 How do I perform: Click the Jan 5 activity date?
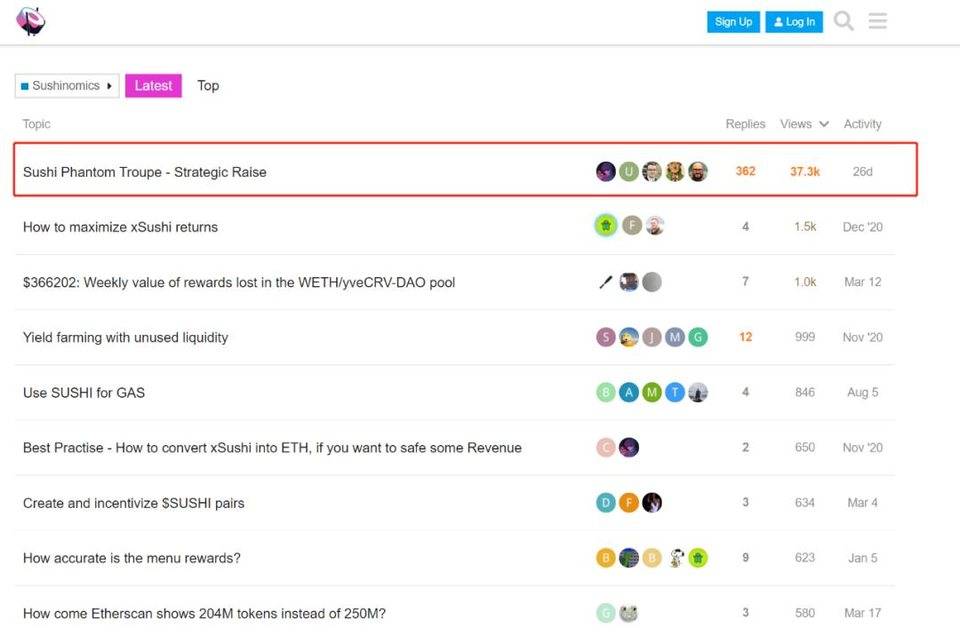point(862,558)
